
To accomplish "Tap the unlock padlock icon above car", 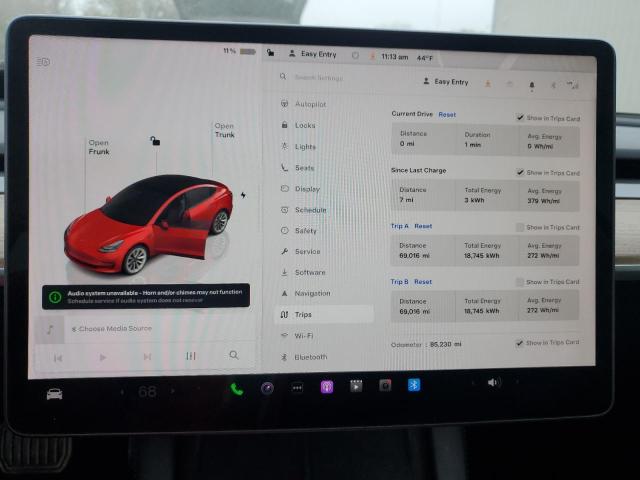I will [155, 141].
